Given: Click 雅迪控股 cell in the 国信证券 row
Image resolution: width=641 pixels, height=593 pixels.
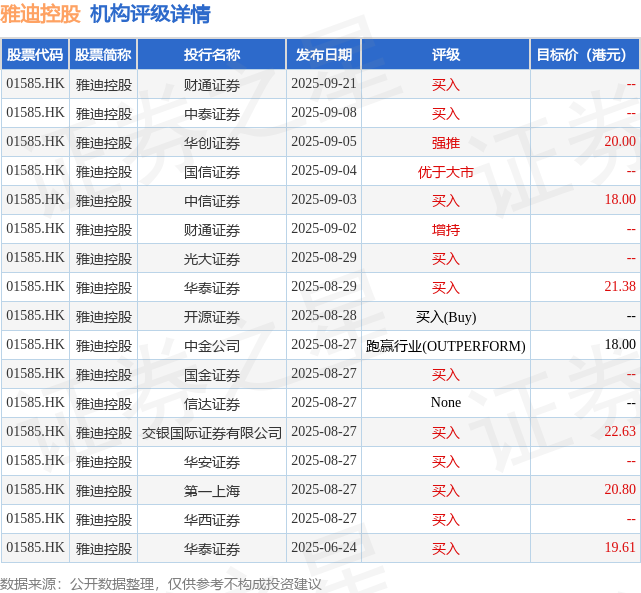Looking at the screenshot, I should coord(103,172).
